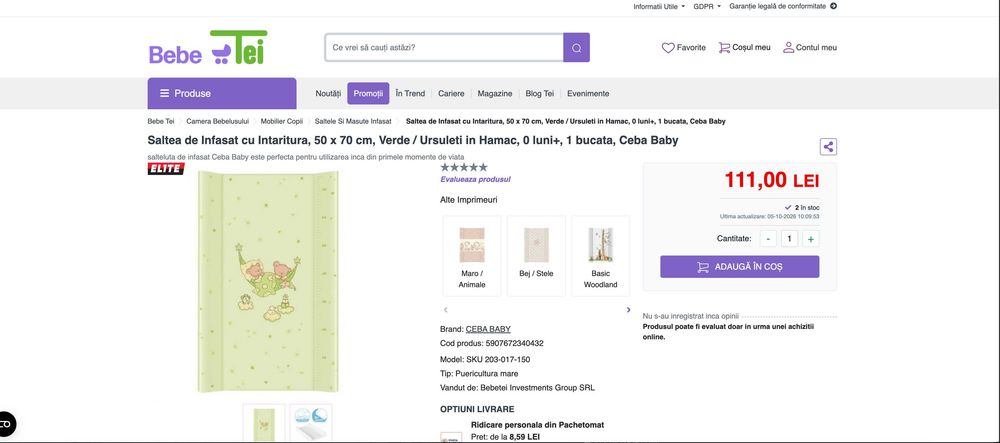Expand GDPR dropdown

pyautogui.click(x=707, y=6)
